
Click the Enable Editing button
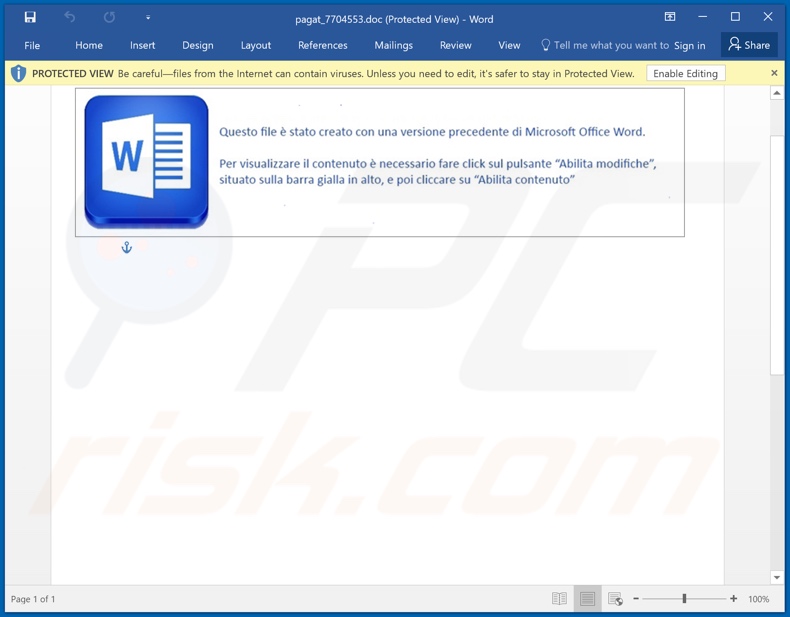pyautogui.click(x=685, y=74)
